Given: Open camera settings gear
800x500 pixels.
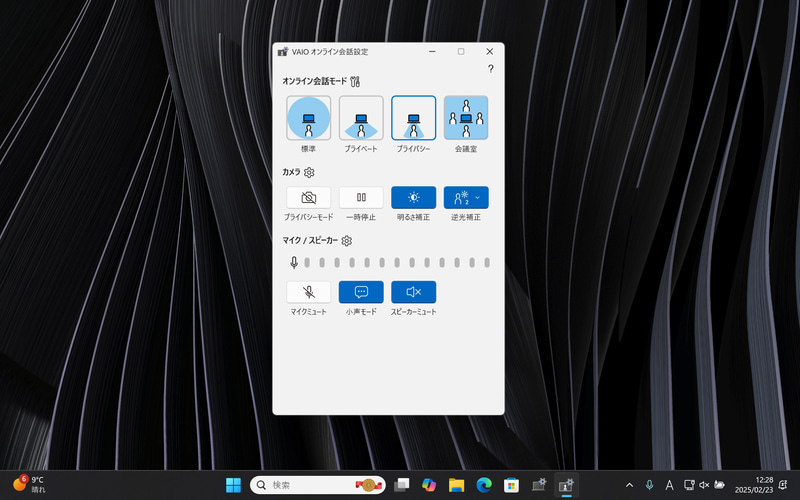Looking at the screenshot, I should (x=309, y=172).
